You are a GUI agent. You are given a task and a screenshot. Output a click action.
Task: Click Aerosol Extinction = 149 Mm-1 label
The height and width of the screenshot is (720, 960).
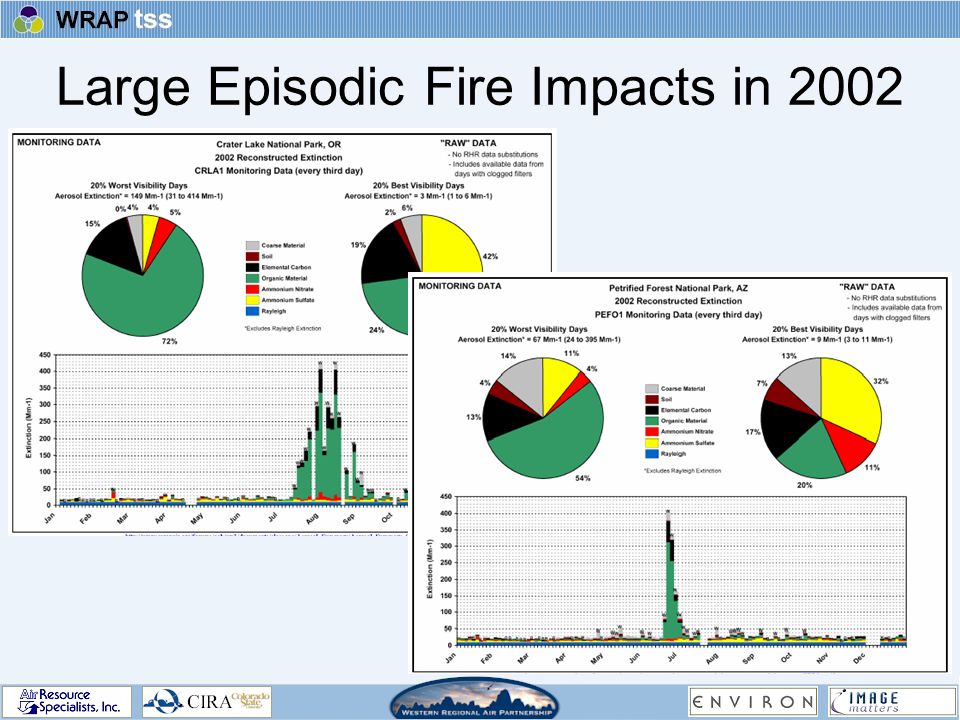139,196
